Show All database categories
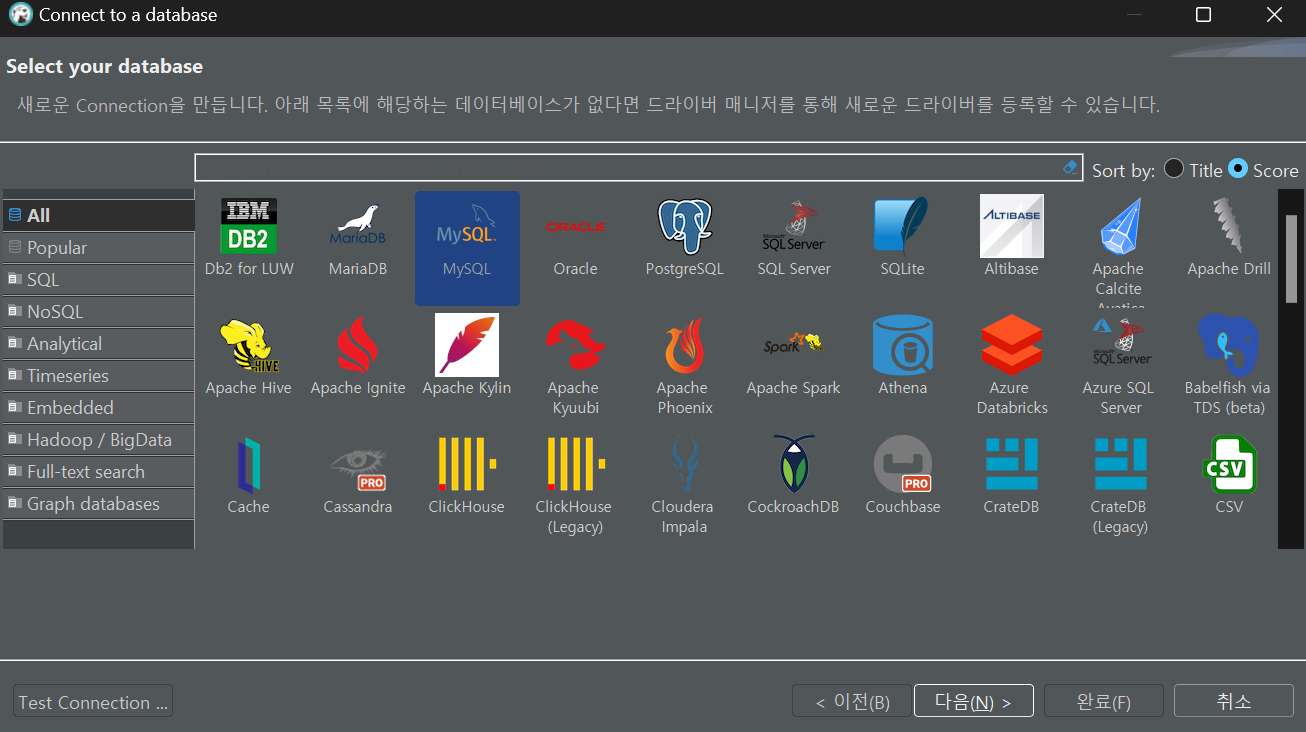Screen dimensions: 1306x732 99,215
